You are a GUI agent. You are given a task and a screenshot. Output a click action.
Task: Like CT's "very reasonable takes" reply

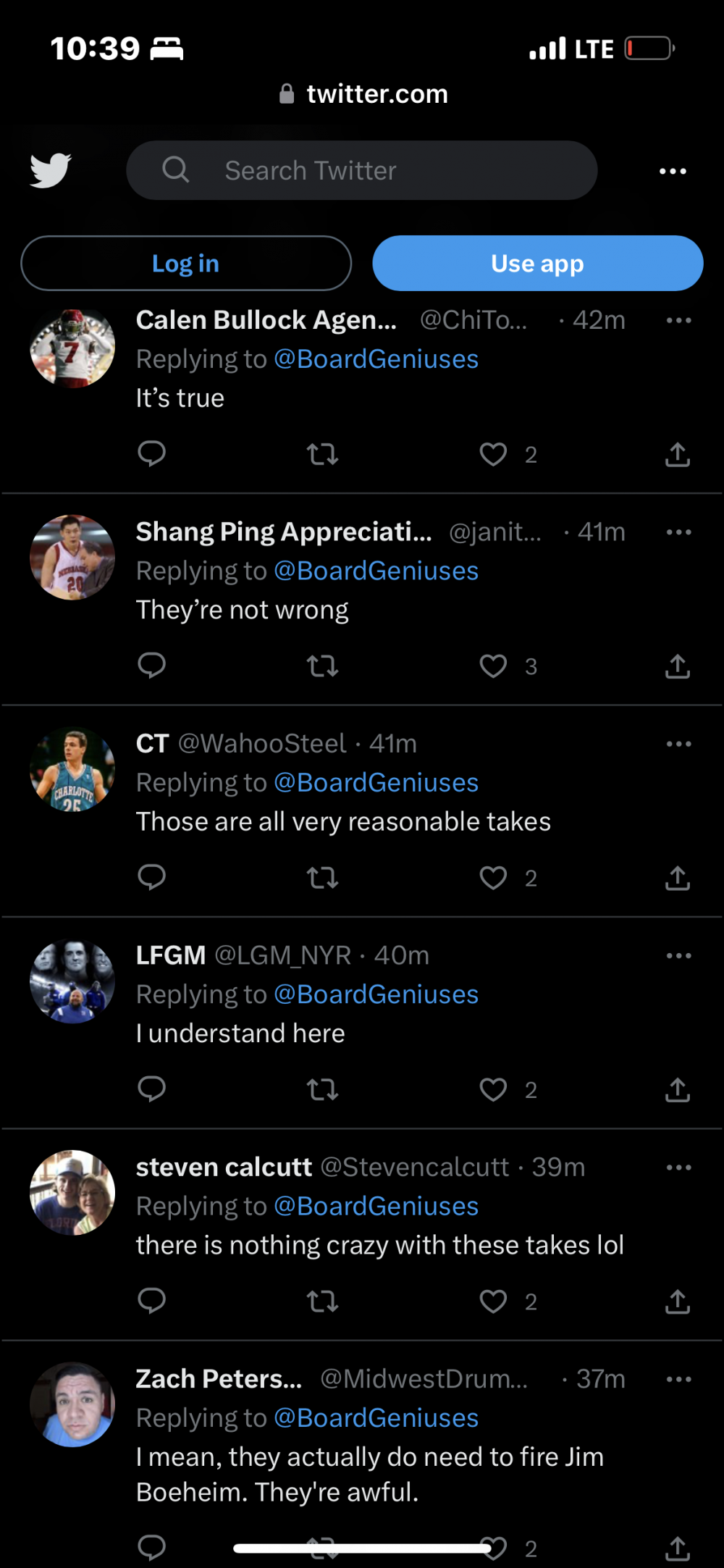[x=494, y=878]
